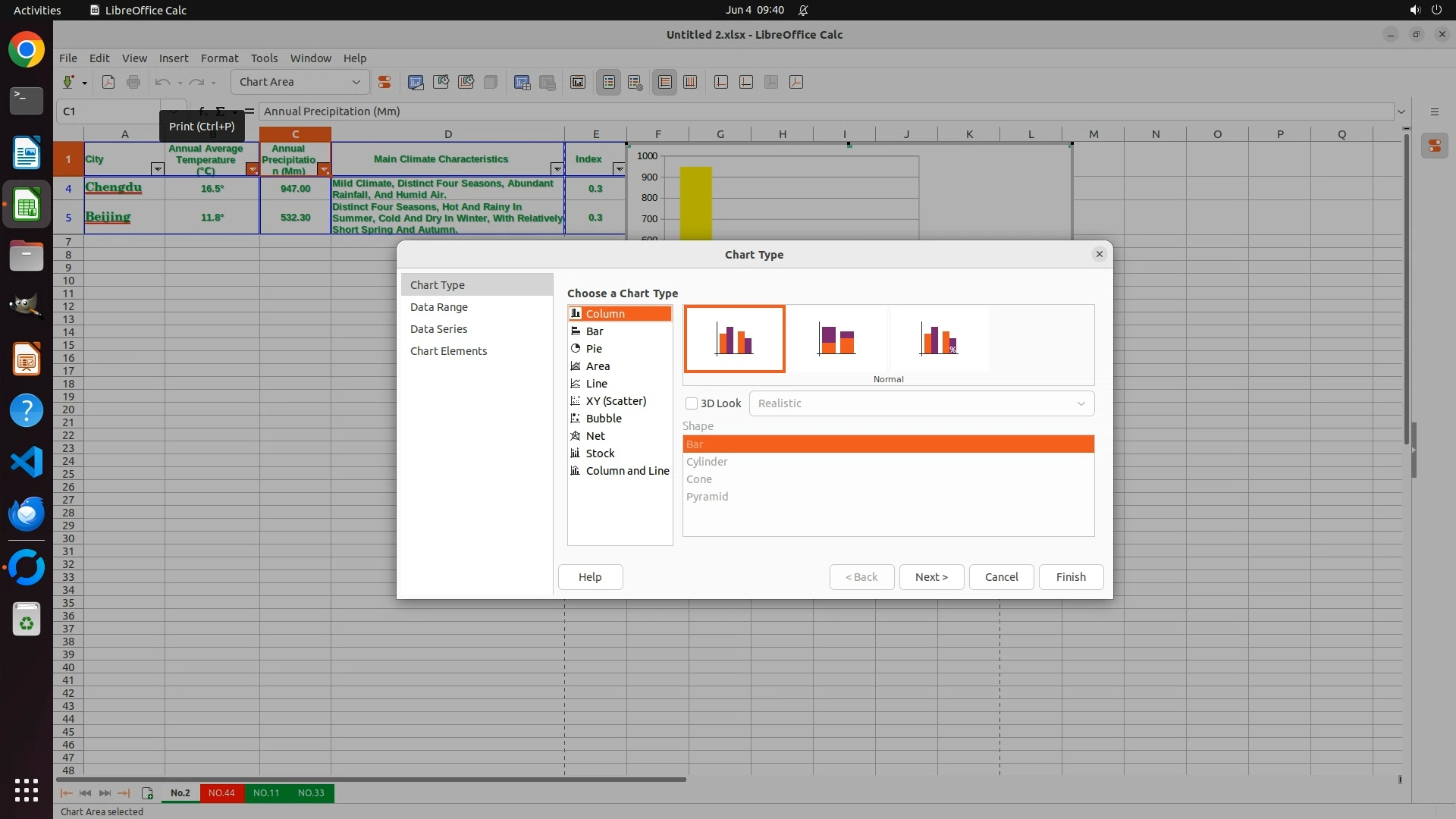1456x819 pixels.
Task: Expand the Realistic 3D scheme dropdown
Action: (1081, 403)
